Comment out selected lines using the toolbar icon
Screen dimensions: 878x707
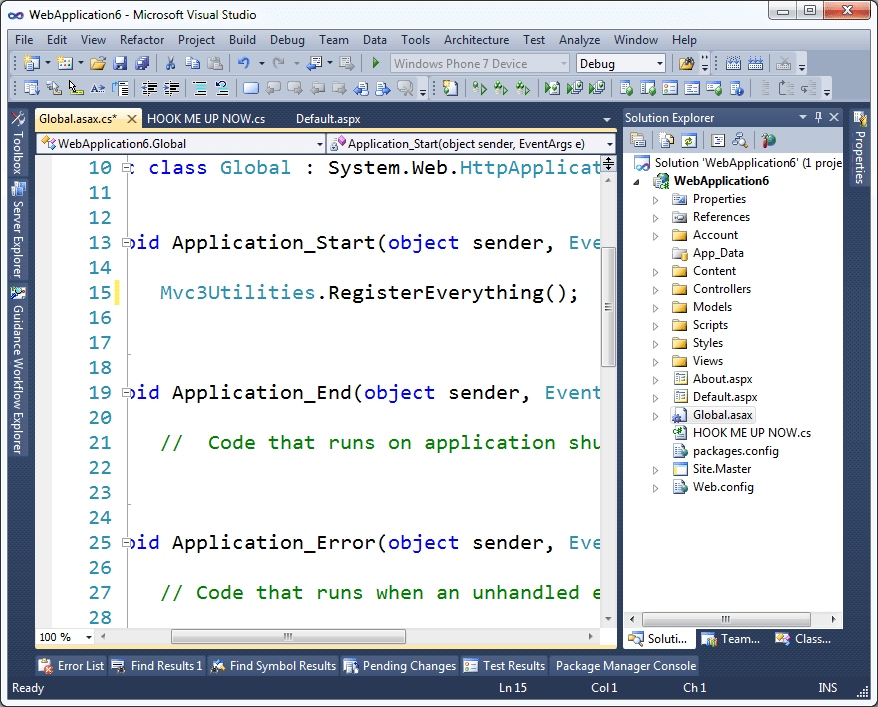pyautogui.click(x=200, y=88)
